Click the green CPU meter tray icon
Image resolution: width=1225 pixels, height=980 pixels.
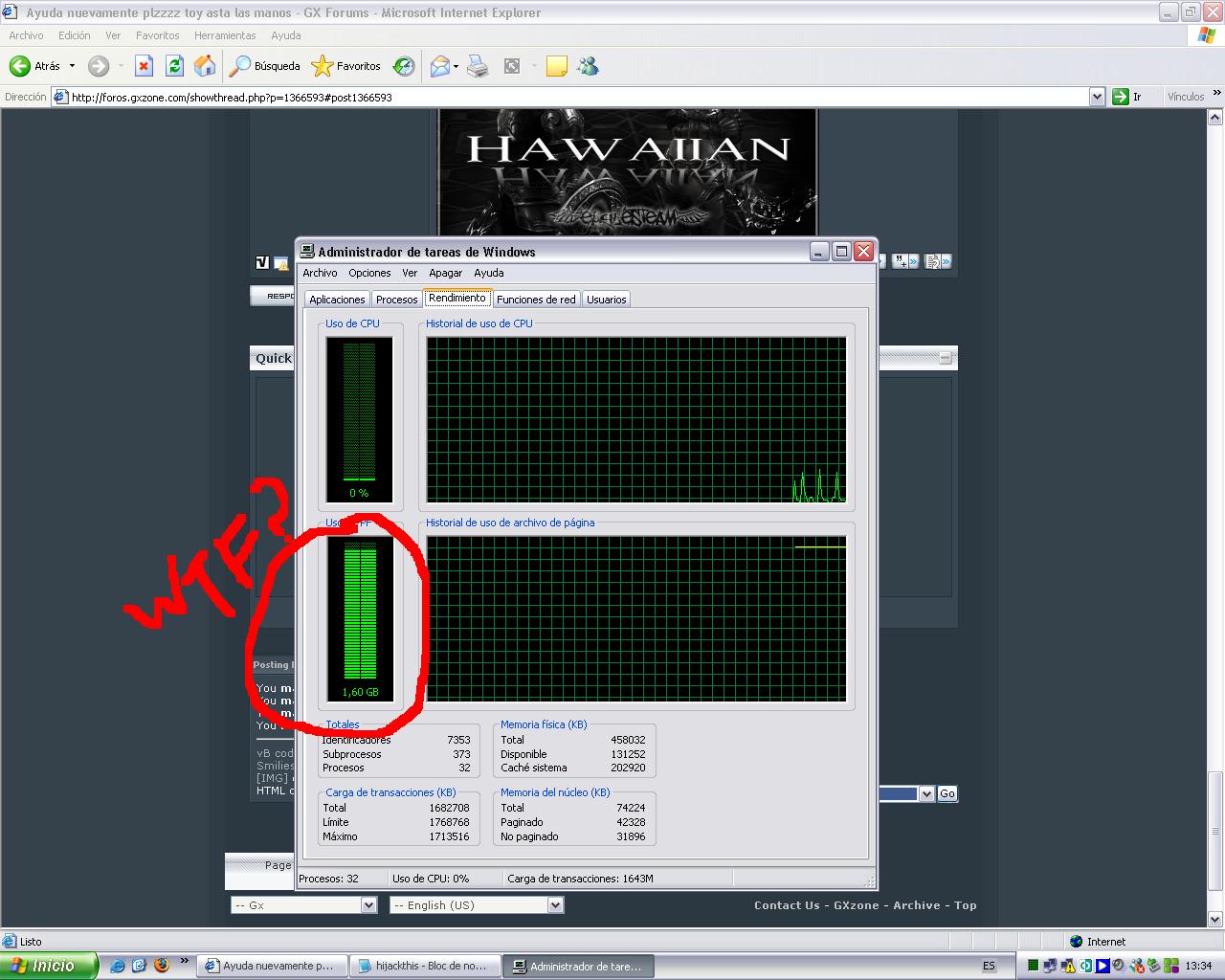[x=1034, y=966]
